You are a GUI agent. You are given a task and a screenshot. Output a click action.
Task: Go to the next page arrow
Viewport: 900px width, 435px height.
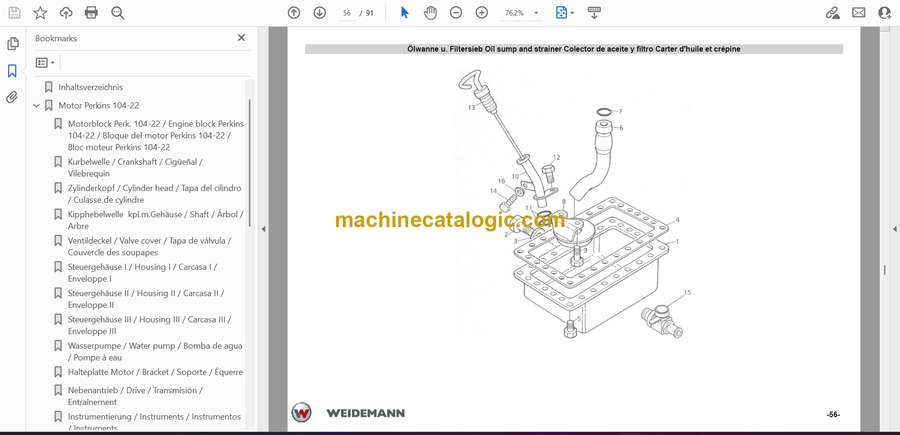(x=320, y=13)
